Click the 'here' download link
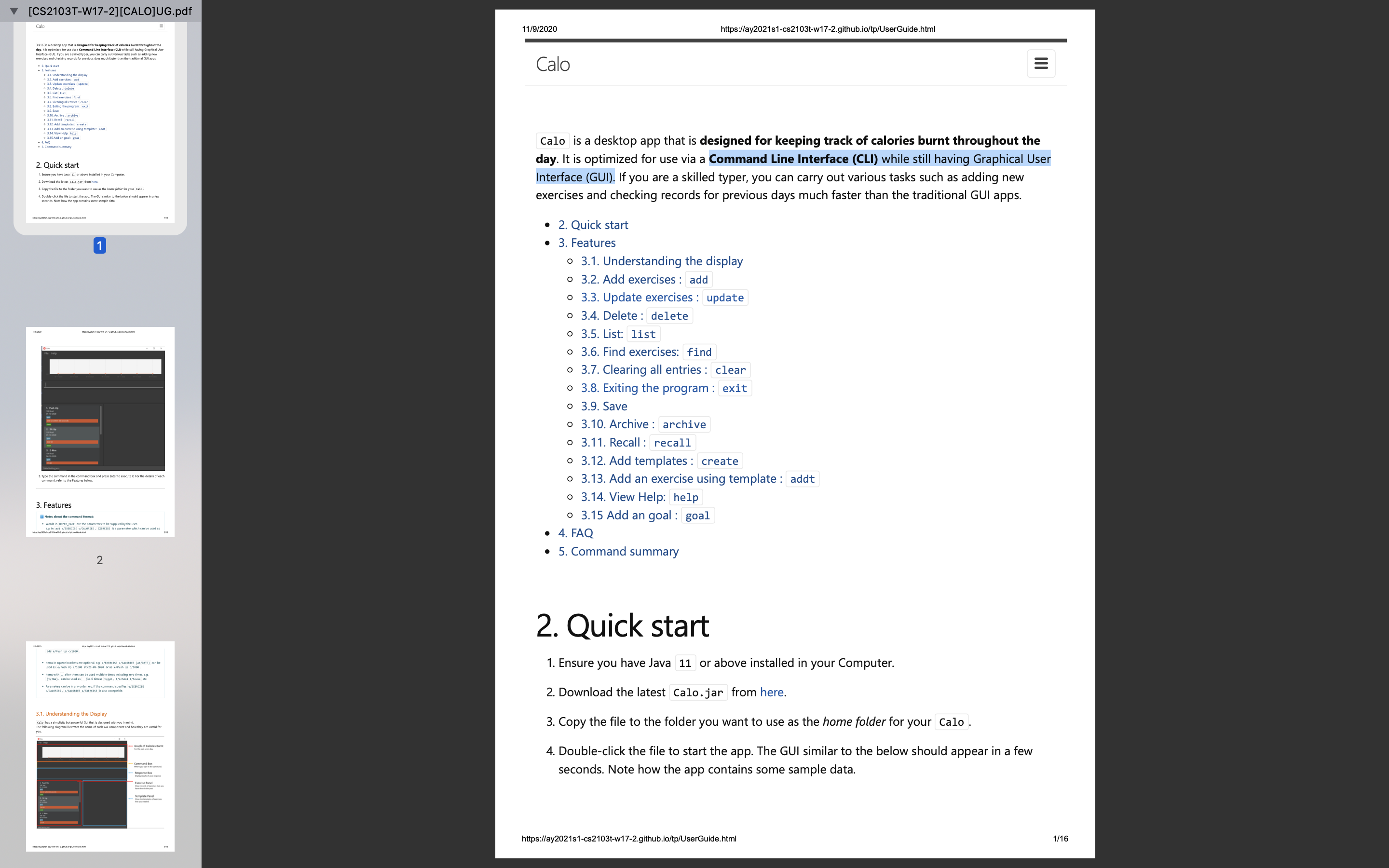This screenshot has width=1389, height=868. click(771, 692)
